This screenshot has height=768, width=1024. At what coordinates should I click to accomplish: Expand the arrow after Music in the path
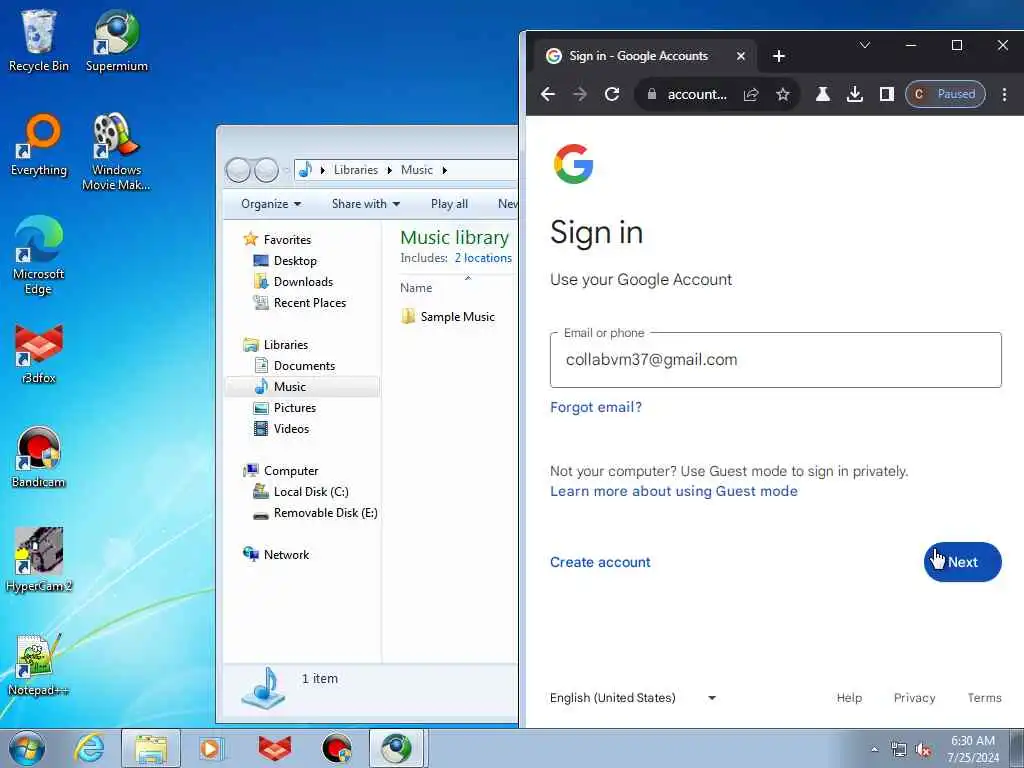point(444,170)
